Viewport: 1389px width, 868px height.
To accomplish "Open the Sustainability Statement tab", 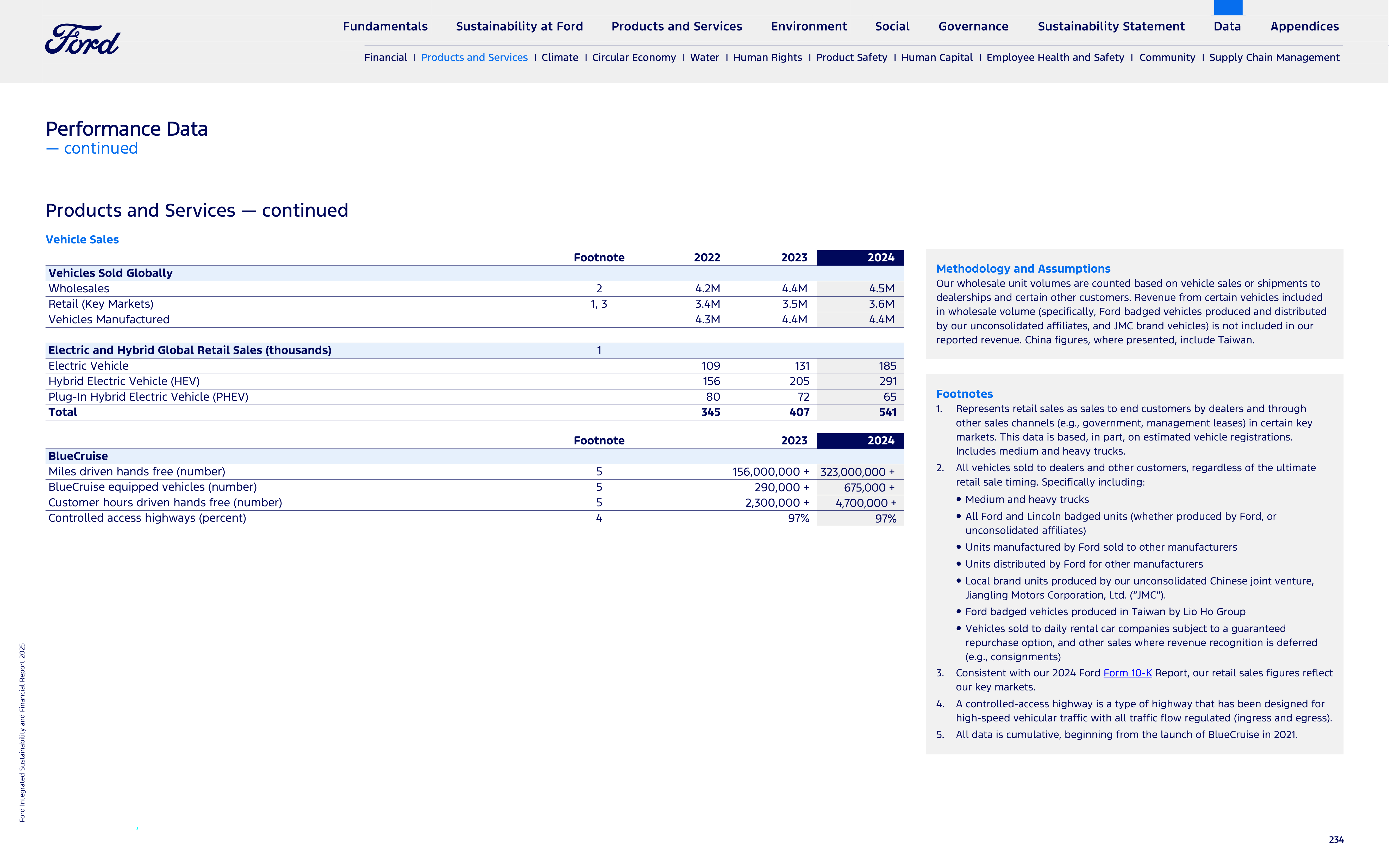I will (1111, 26).
